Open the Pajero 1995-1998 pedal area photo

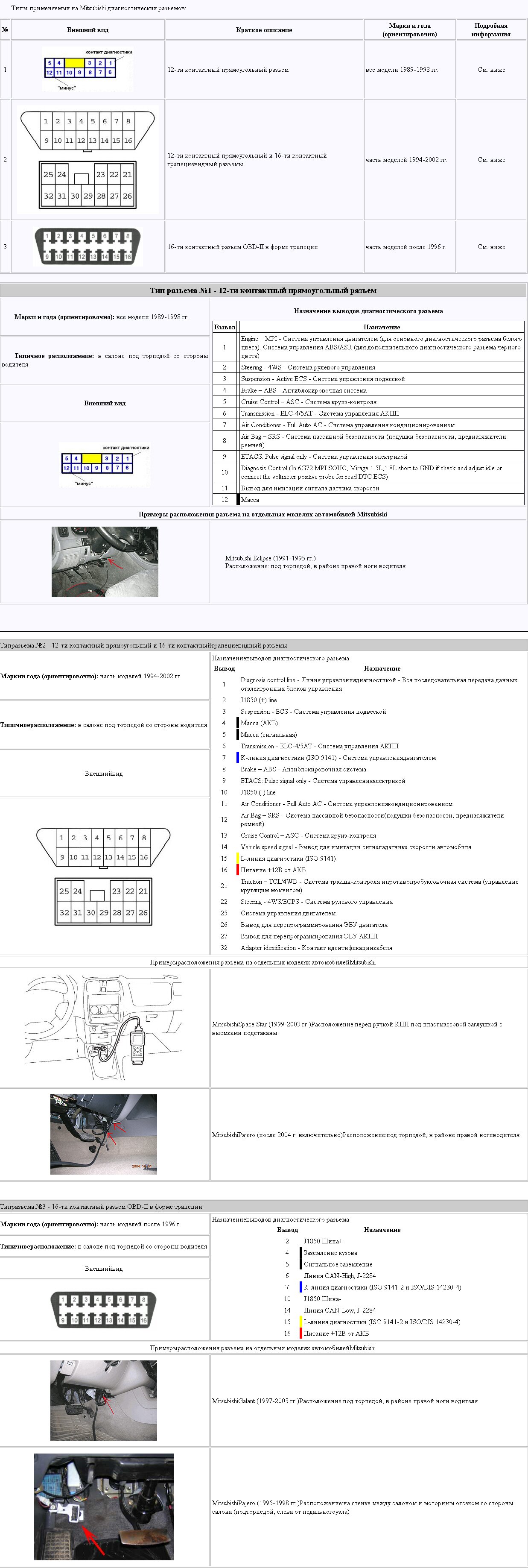coord(103,1506)
